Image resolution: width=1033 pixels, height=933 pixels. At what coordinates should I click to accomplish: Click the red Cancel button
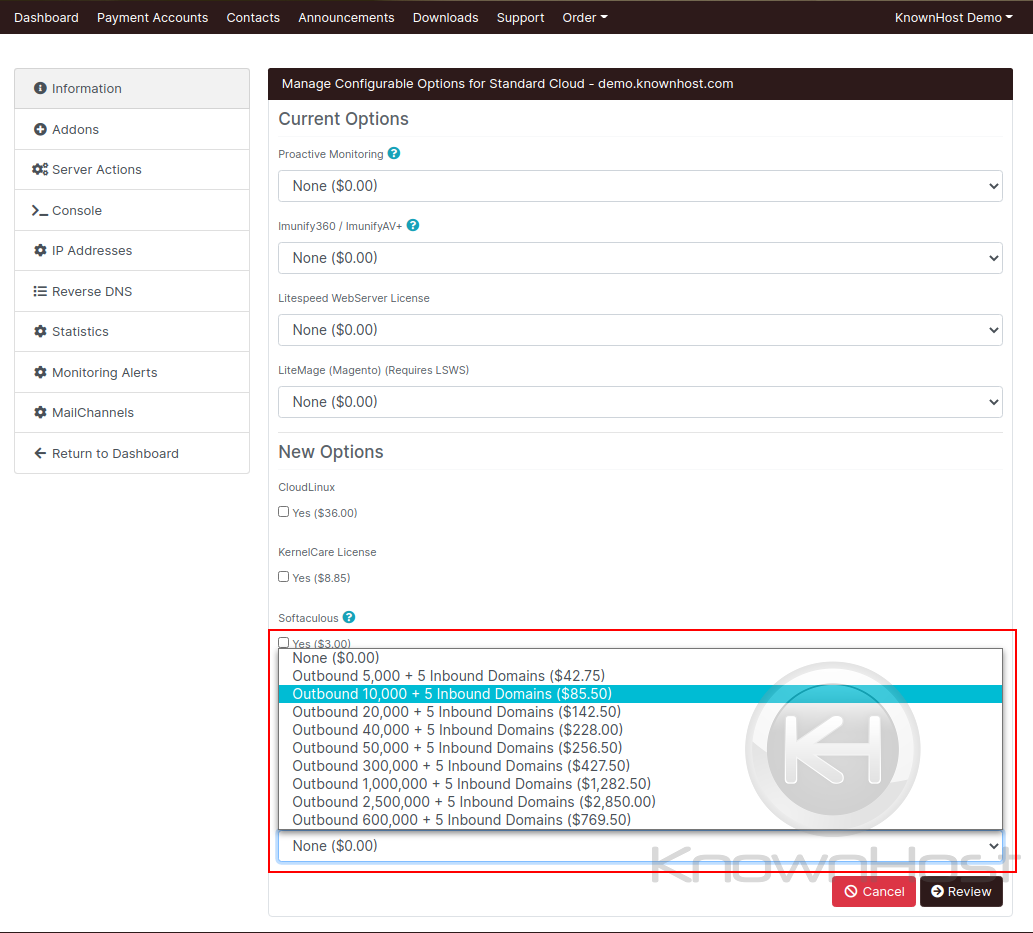click(x=874, y=891)
